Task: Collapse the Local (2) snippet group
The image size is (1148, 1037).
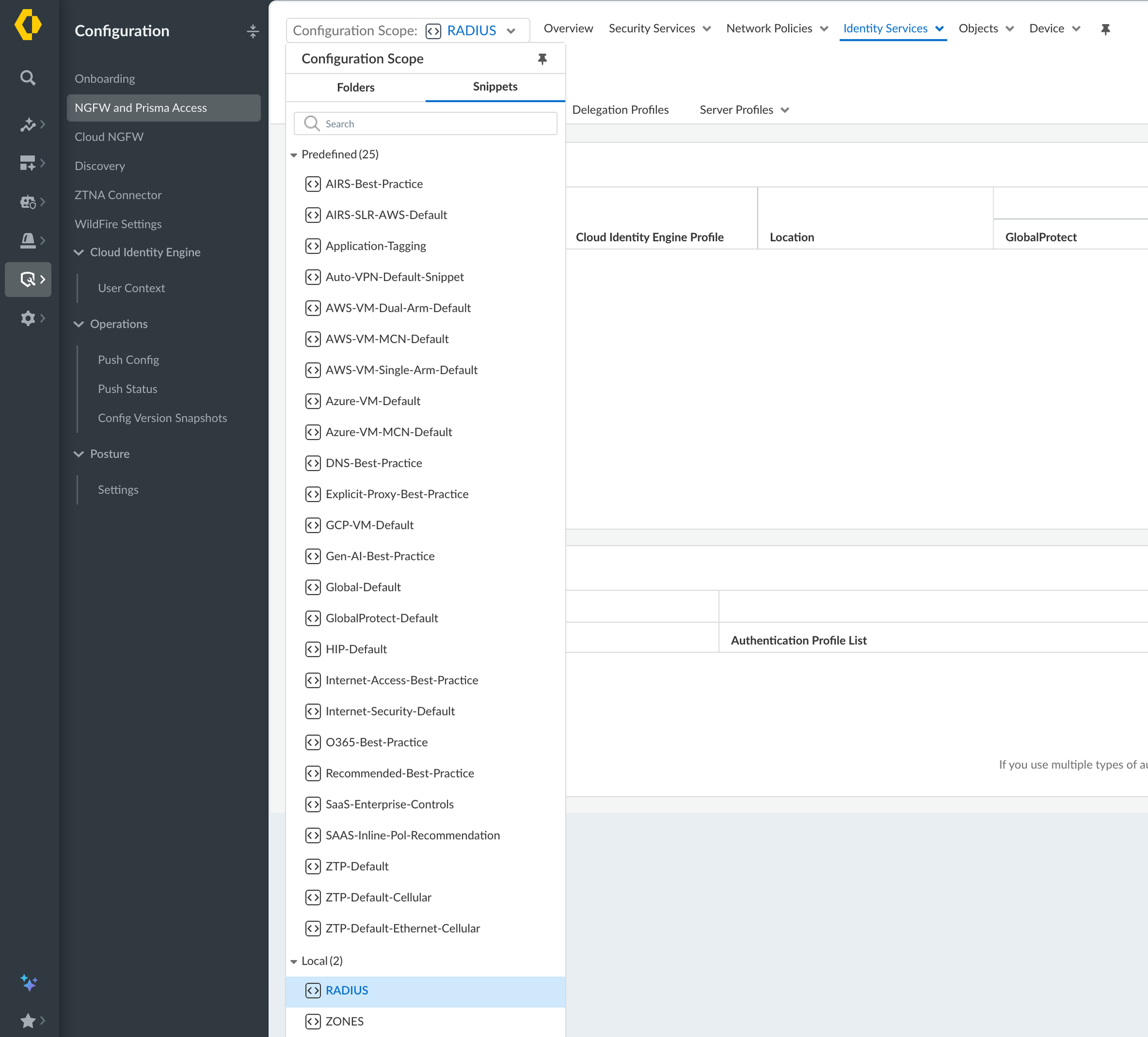Action: click(x=294, y=961)
